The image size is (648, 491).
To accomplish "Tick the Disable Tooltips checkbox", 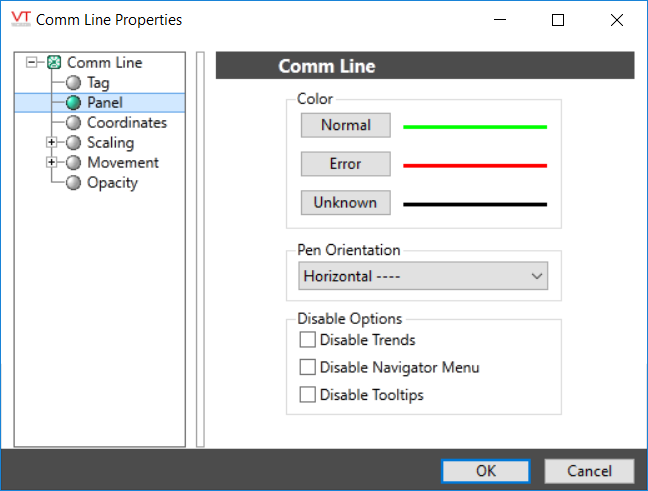I will tap(308, 395).
